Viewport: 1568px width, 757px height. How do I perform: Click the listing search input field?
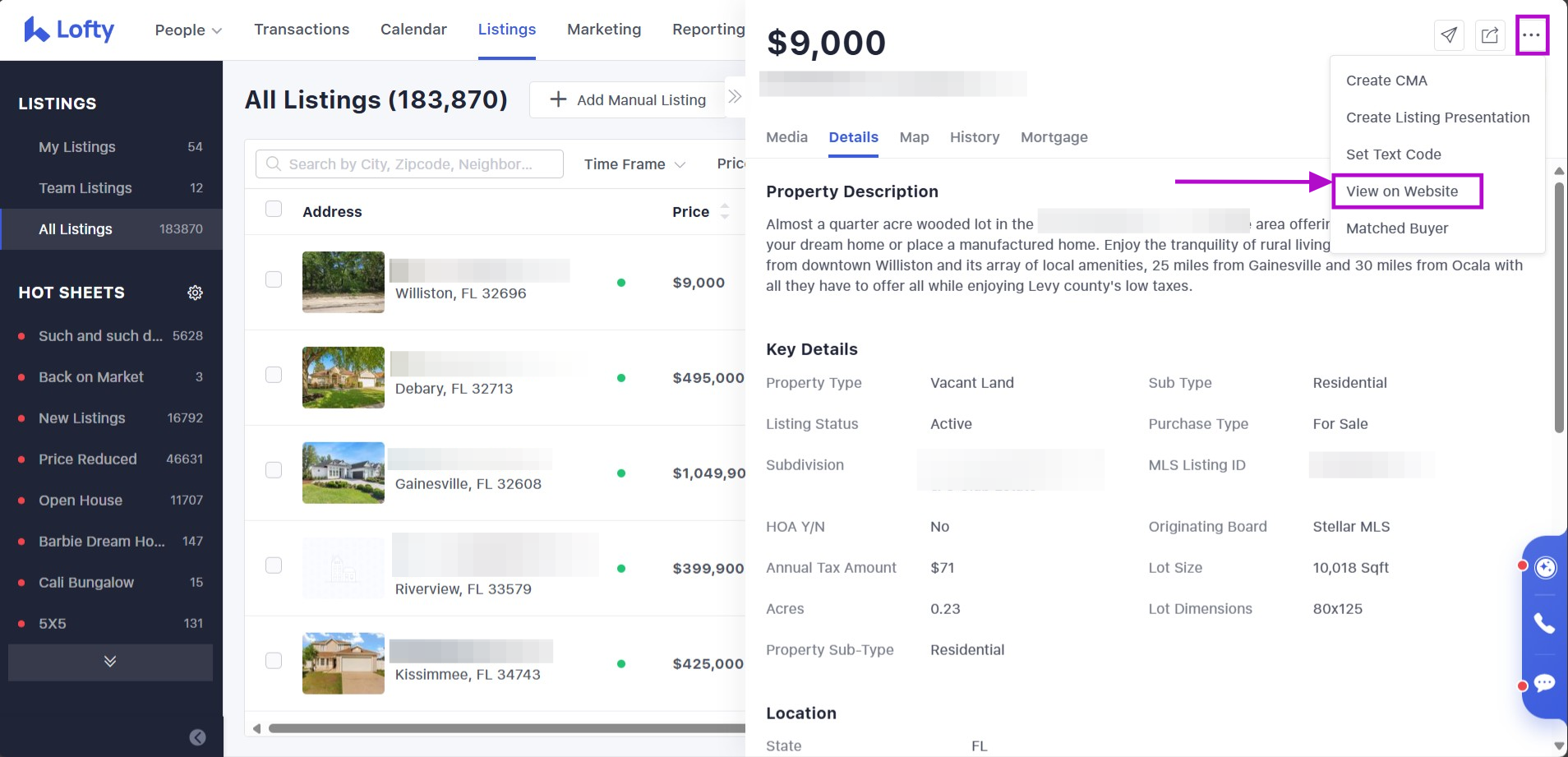pos(410,164)
